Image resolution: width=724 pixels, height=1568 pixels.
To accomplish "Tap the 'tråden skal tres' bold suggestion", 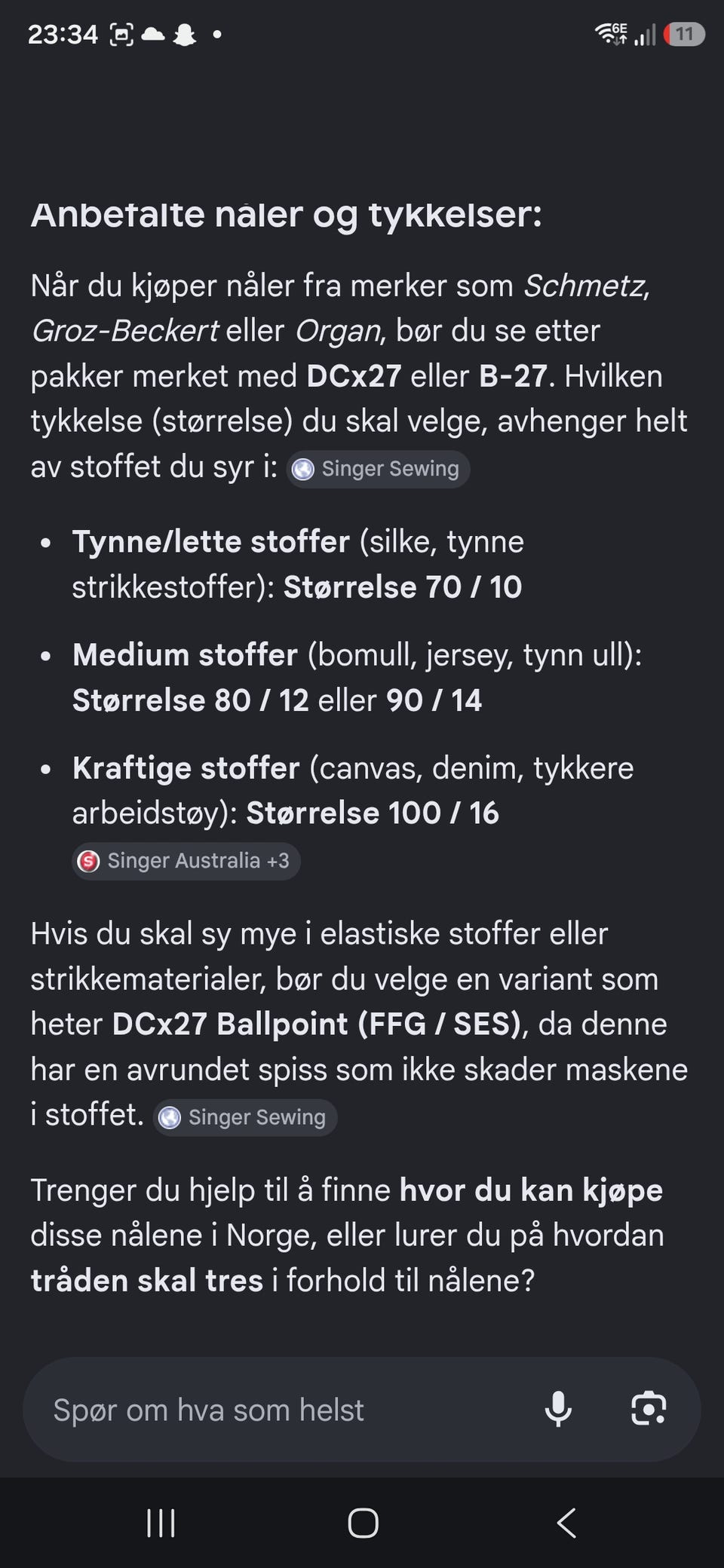I will [x=147, y=1281].
